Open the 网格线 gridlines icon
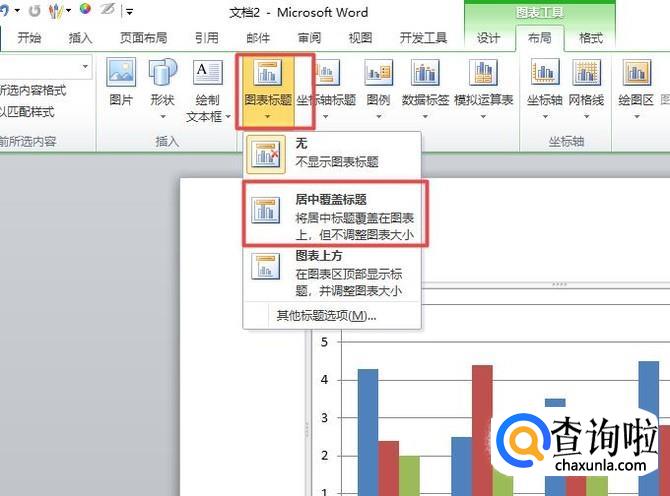The width and height of the screenshot is (670, 496). click(x=586, y=72)
